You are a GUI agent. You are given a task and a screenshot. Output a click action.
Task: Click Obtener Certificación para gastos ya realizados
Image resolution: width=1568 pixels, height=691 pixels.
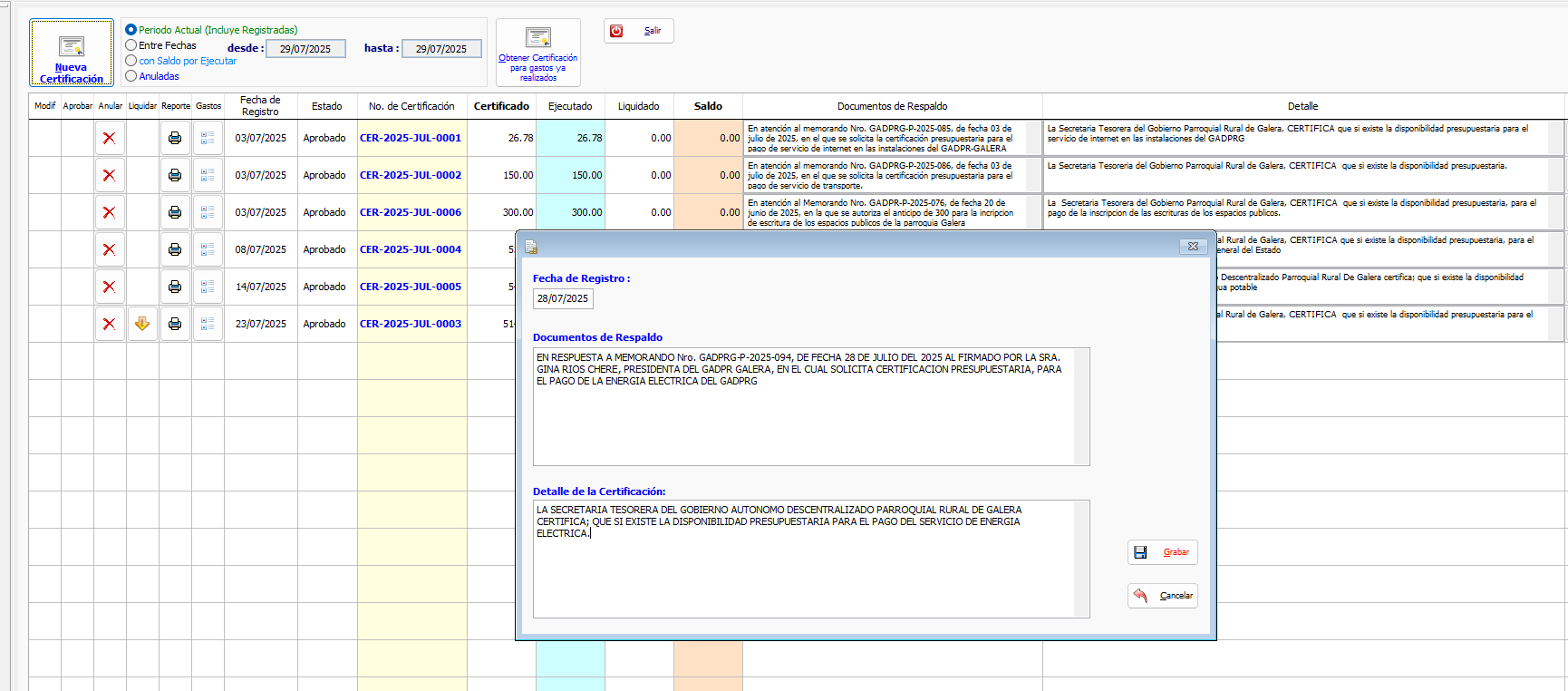click(x=538, y=54)
